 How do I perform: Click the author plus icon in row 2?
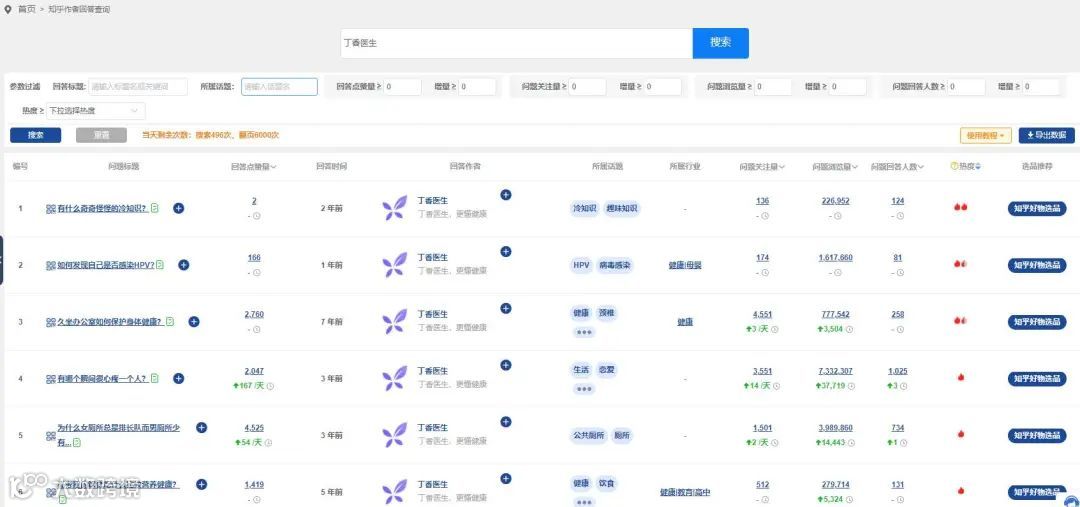506,252
